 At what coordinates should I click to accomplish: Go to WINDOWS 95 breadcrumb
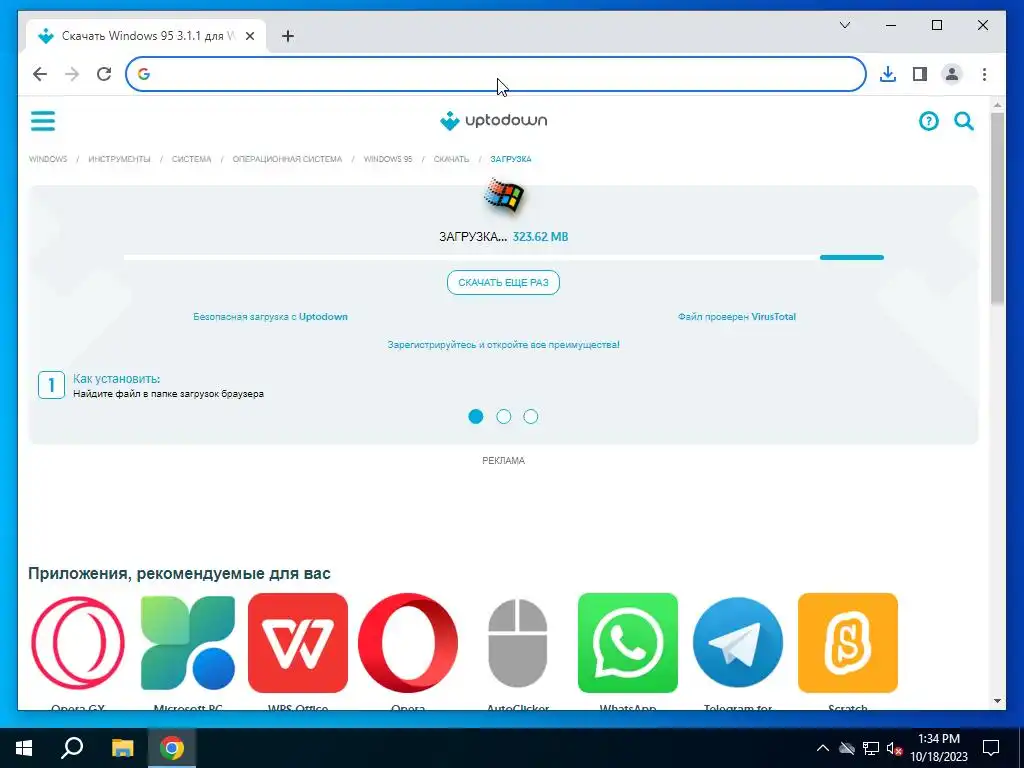coord(388,159)
